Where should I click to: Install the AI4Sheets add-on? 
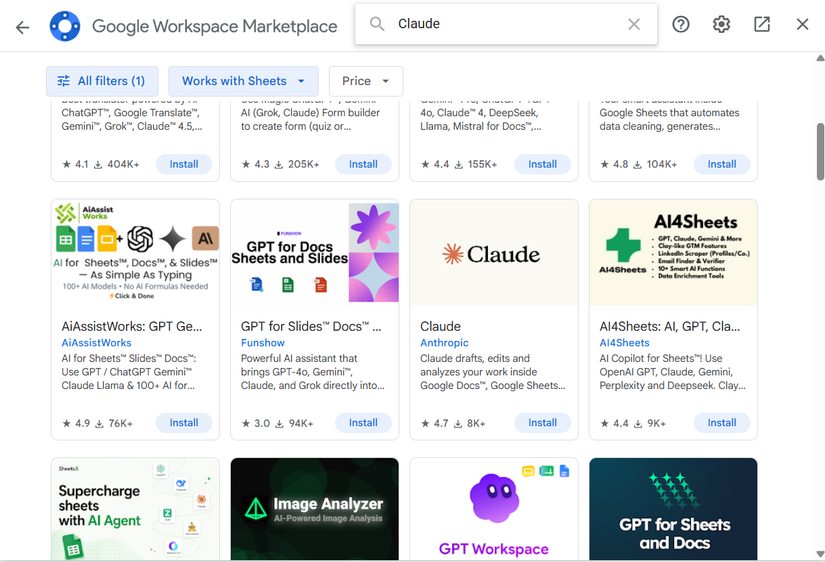[x=722, y=423]
